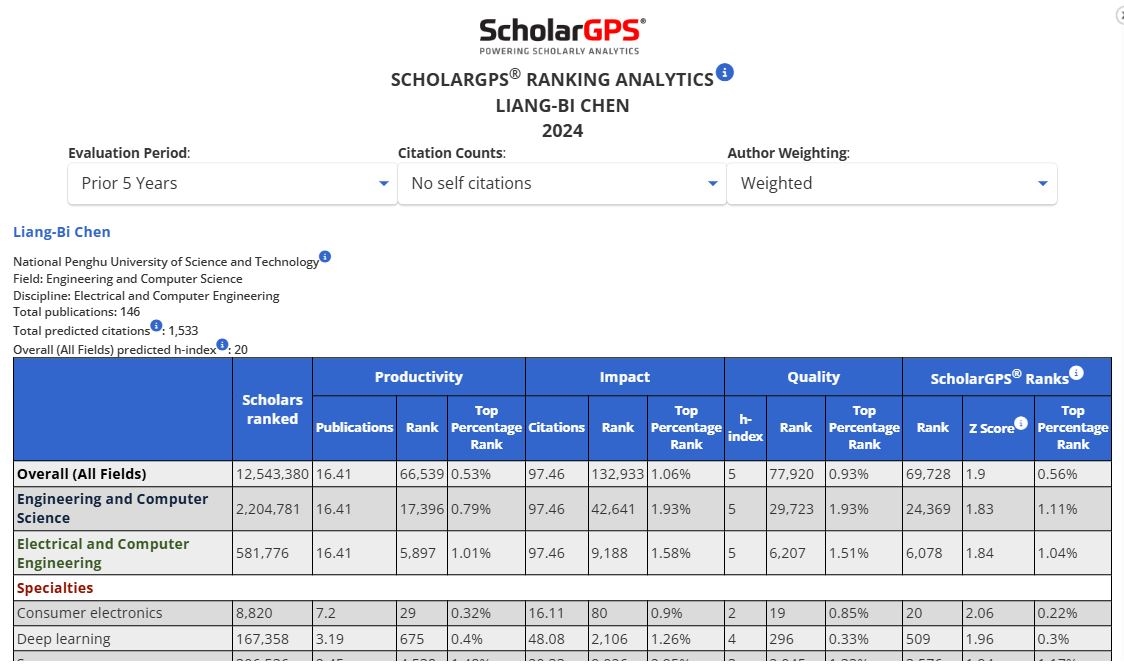Screen dimensions: 1124x669
Task: Open the Evaluation Period dropdown
Action: (x=232, y=183)
